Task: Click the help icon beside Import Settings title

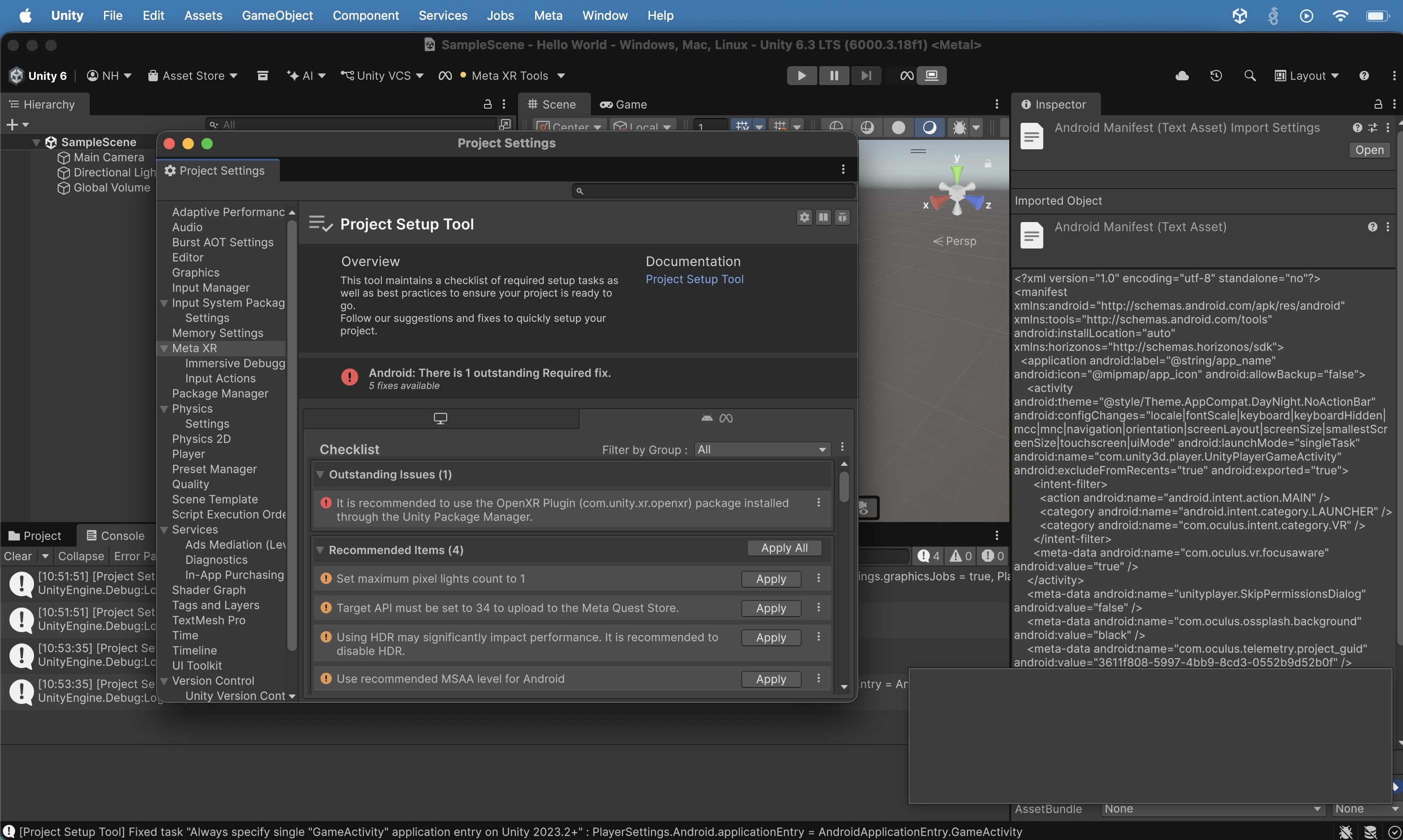Action: [x=1357, y=128]
